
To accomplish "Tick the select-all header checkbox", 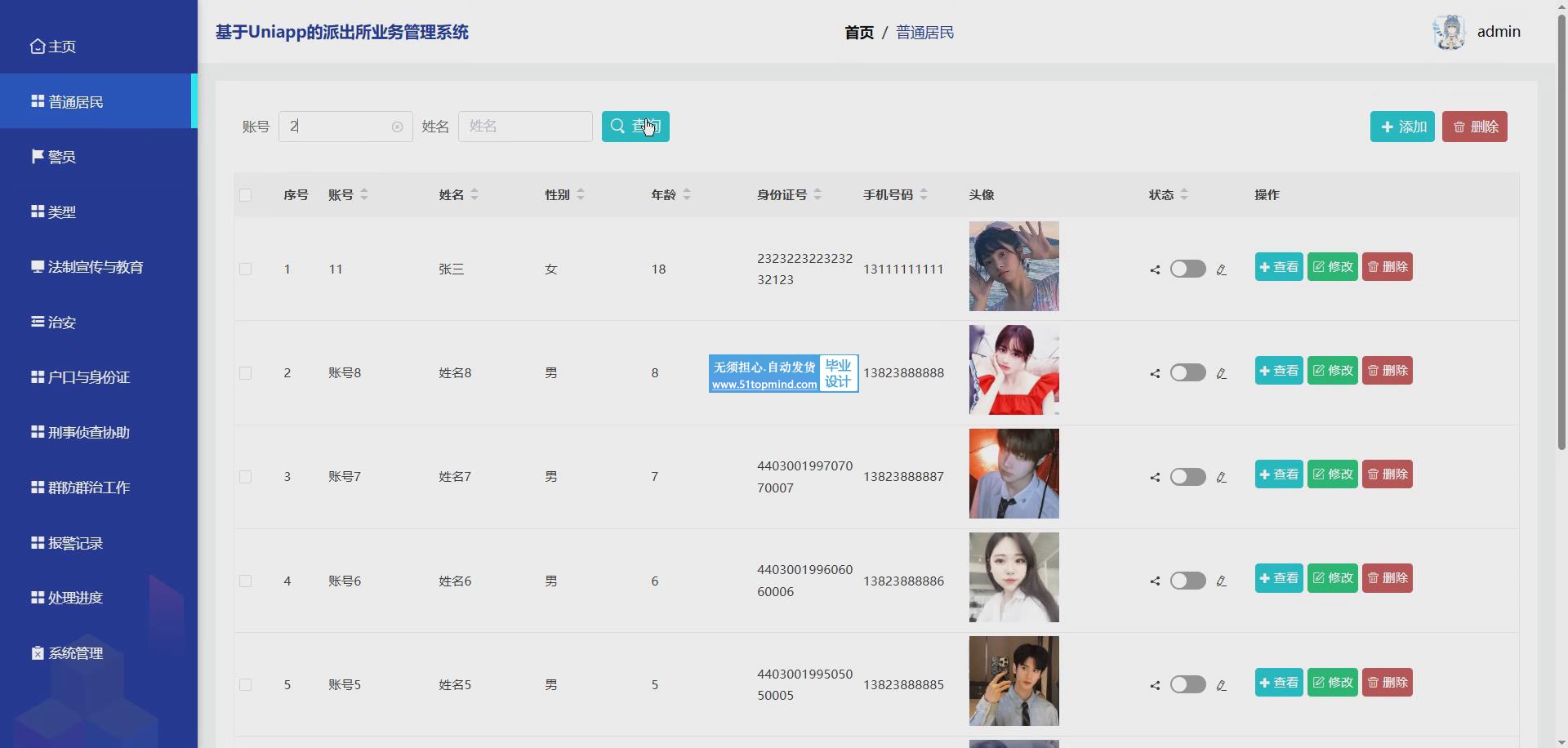I will click(x=245, y=195).
